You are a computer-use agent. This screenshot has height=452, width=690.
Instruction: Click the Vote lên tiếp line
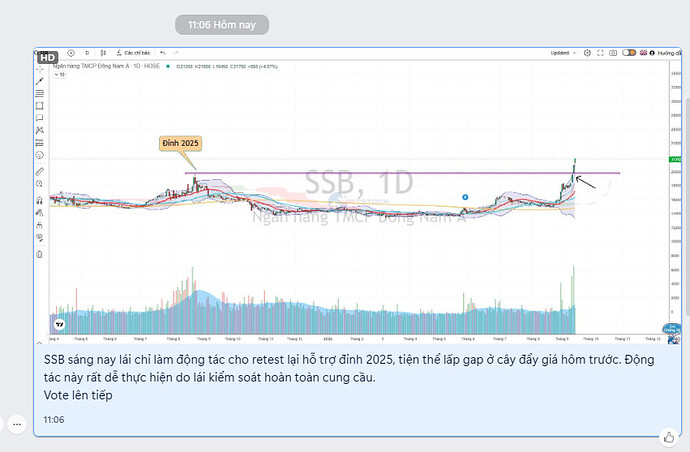click(78, 395)
